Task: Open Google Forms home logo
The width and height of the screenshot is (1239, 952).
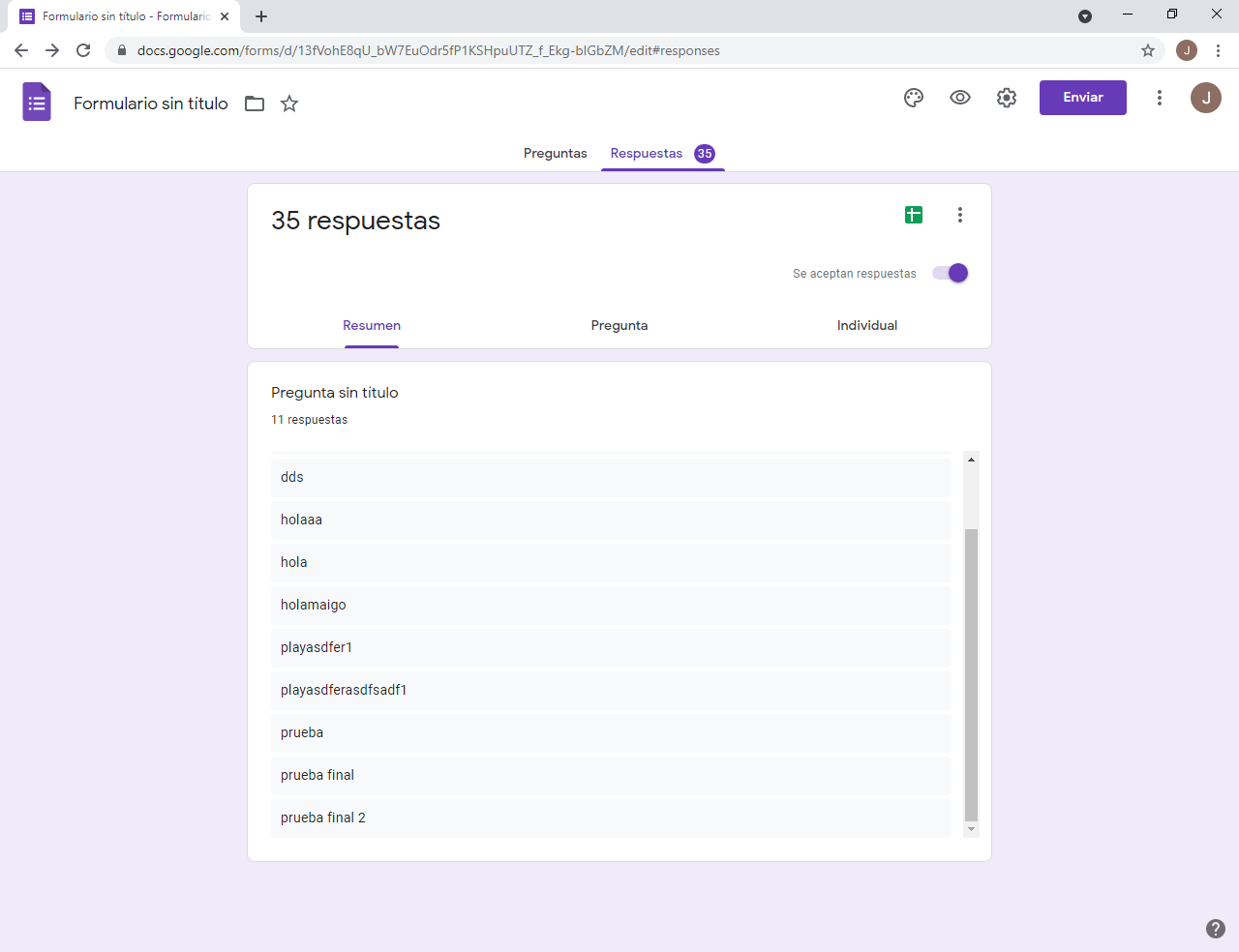Action: 37,102
